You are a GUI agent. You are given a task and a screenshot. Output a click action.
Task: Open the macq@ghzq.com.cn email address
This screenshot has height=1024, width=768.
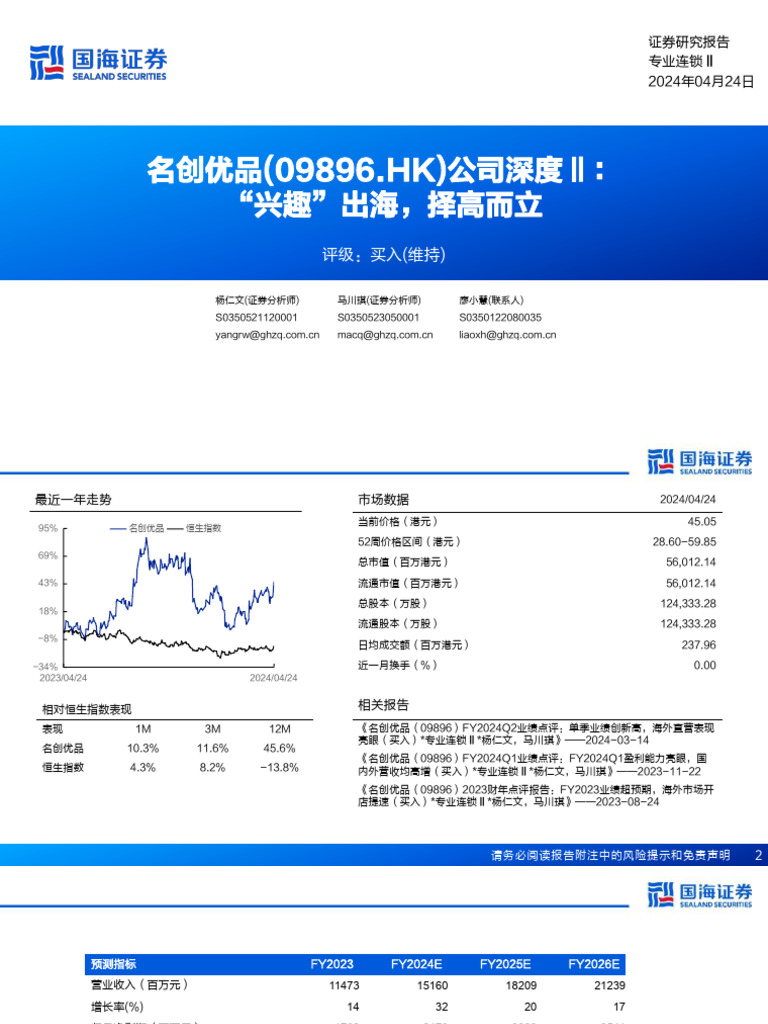[385, 335]
